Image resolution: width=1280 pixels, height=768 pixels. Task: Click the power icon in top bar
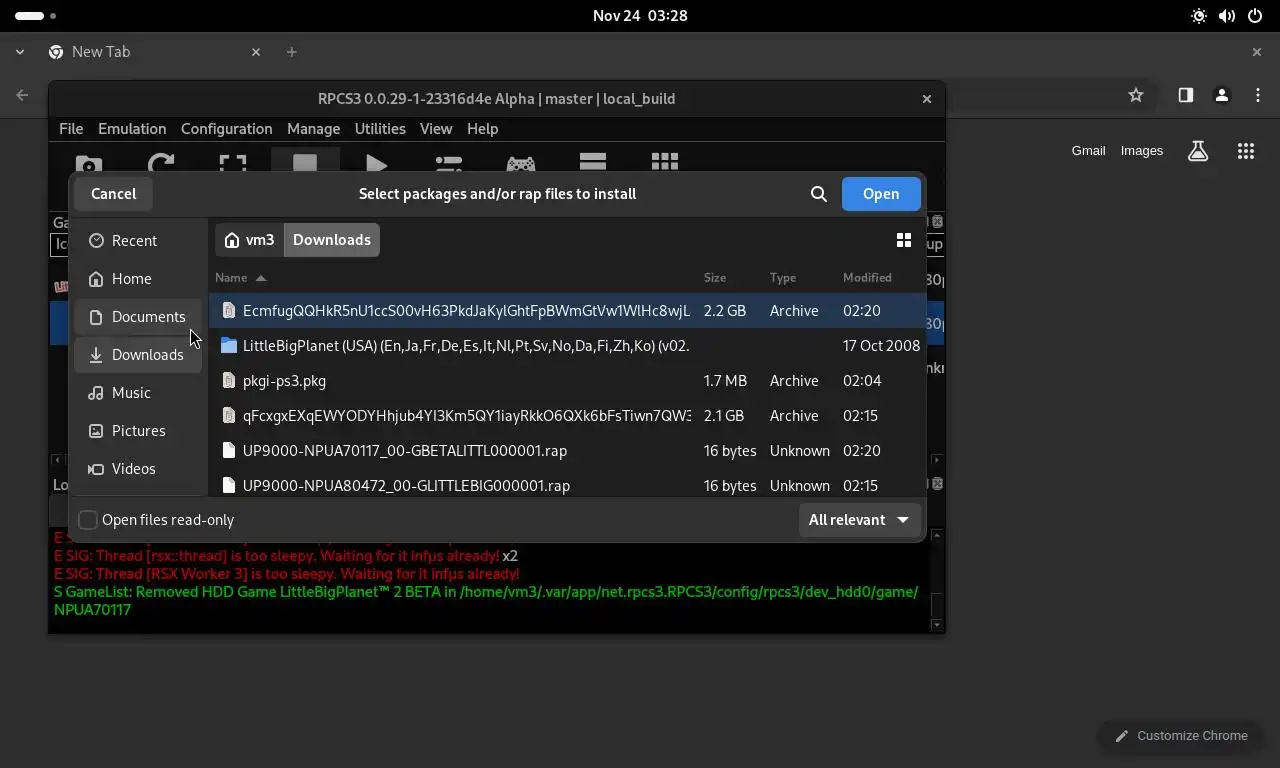[1255, 16]
